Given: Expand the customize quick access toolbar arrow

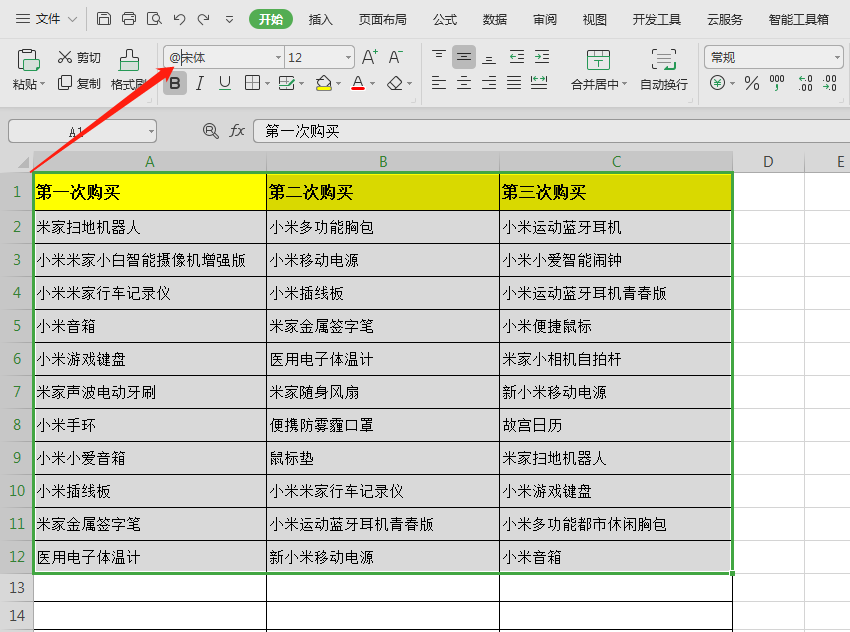Looking at the screenshot, I should coord(229,20).
